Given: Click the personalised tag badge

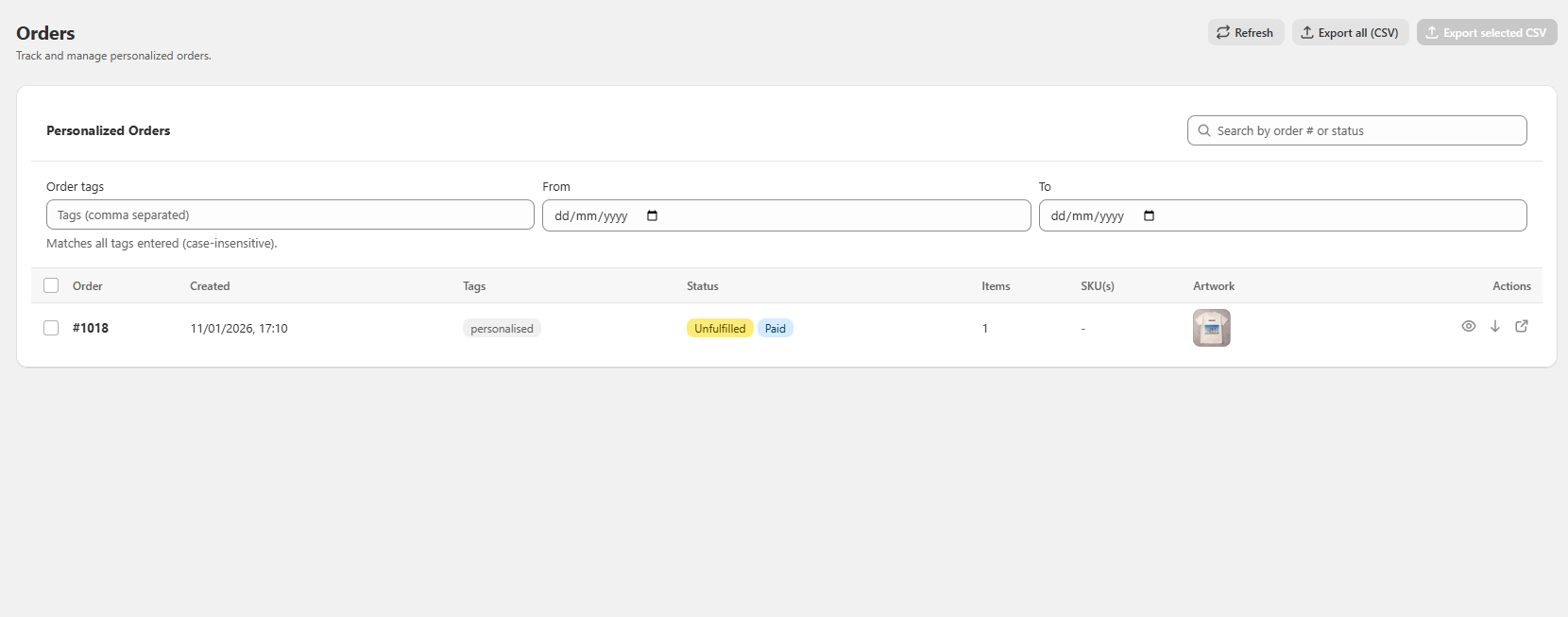Looking at the screenshot, I should coord(502,329).
